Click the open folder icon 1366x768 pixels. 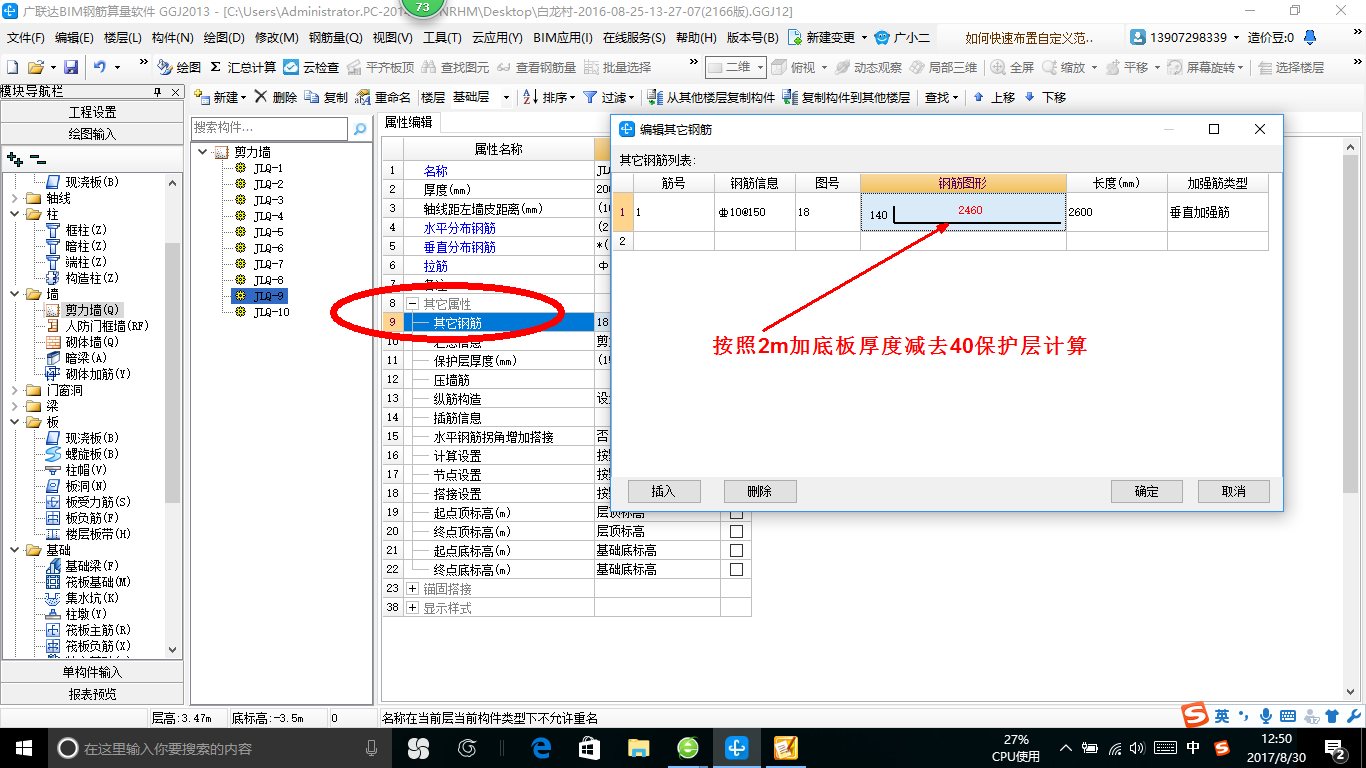[x=35, y=67]
